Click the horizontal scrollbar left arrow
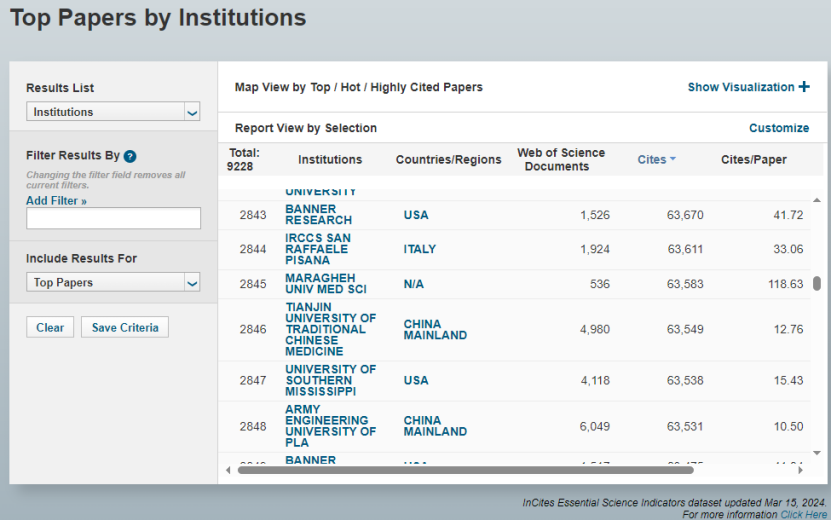This screenshot has width=831, height=520. tap(228, 470)
